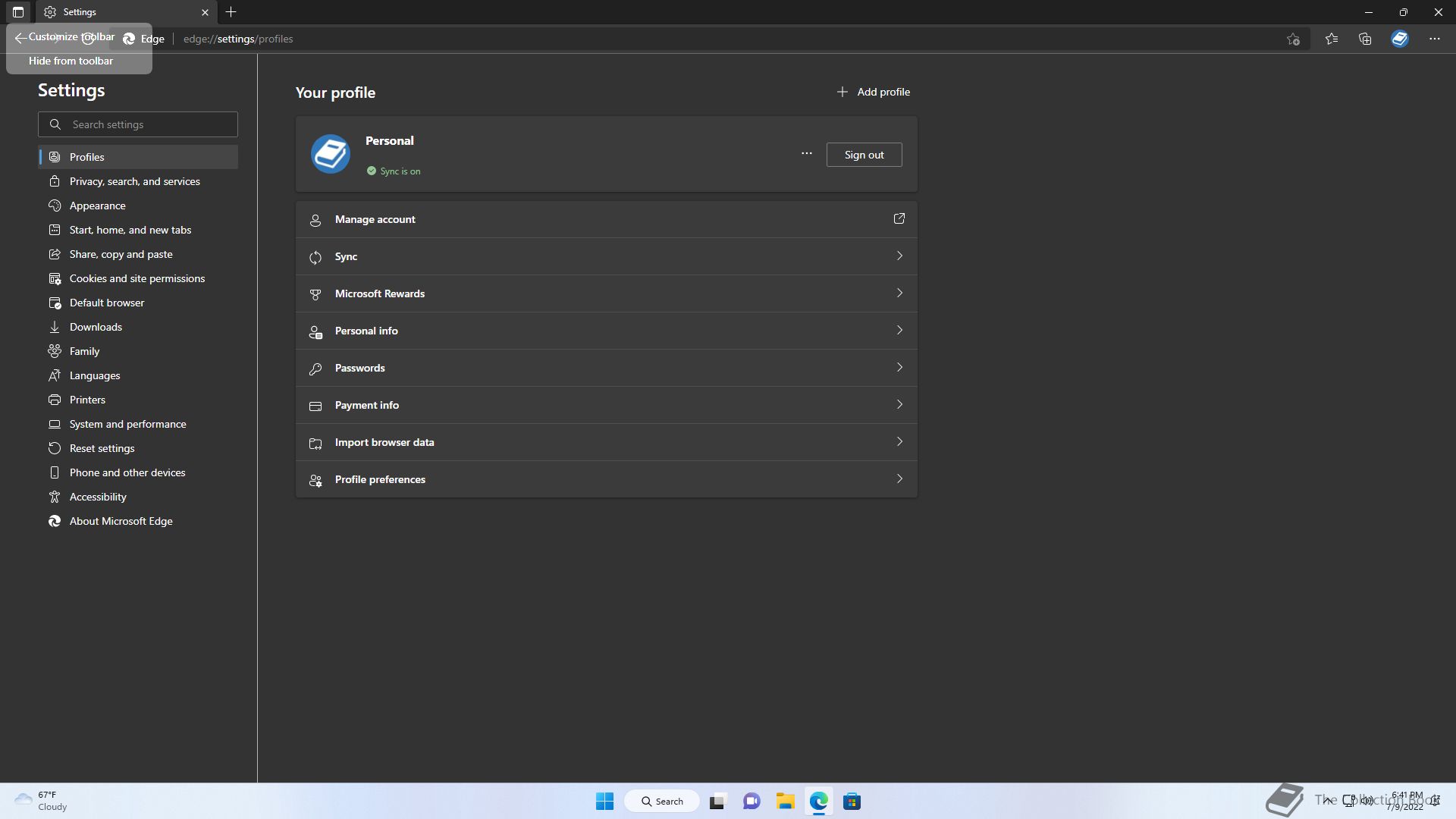Screen dimensions: 1456x819
Task: Open File Explorer from taskbar
Action: [x=785, y=802]
